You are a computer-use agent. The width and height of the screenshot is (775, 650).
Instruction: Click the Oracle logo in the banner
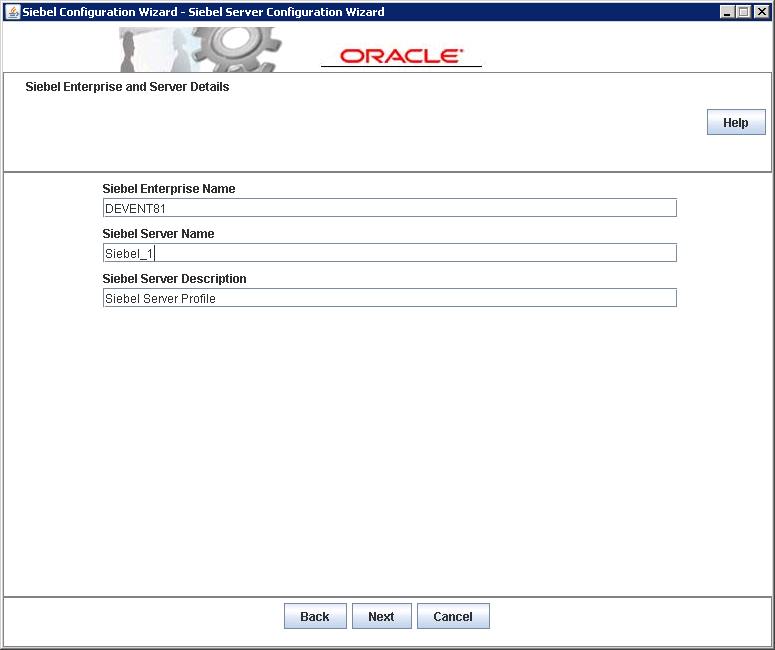pos(401,56)
